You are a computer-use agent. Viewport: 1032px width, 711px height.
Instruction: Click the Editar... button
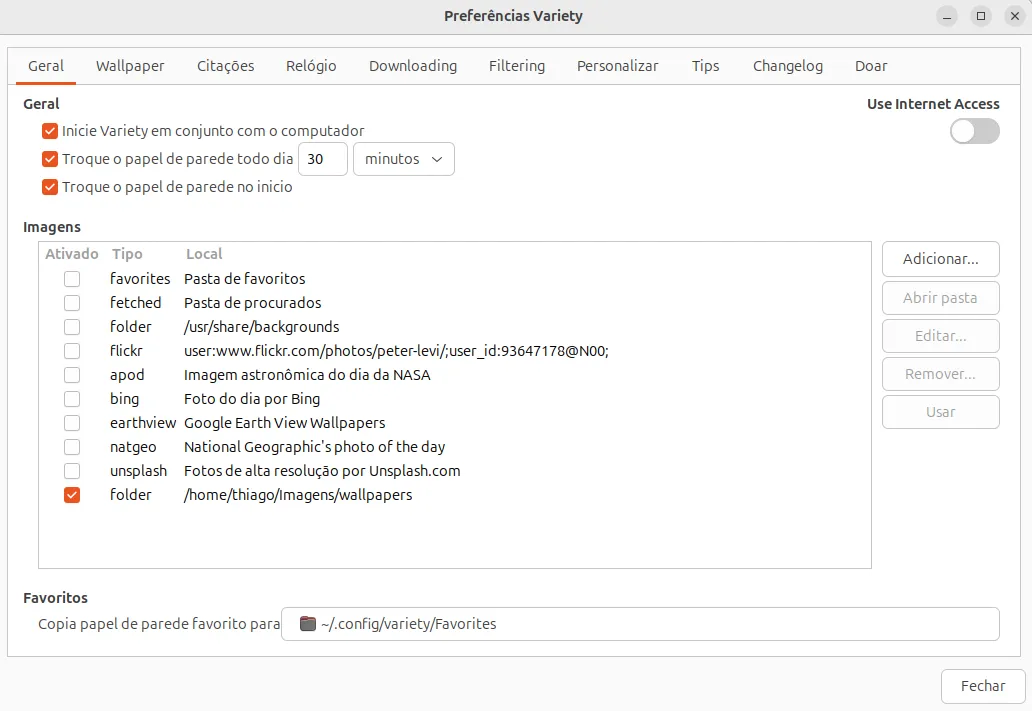pyautogui.click(x=941, y=336)
